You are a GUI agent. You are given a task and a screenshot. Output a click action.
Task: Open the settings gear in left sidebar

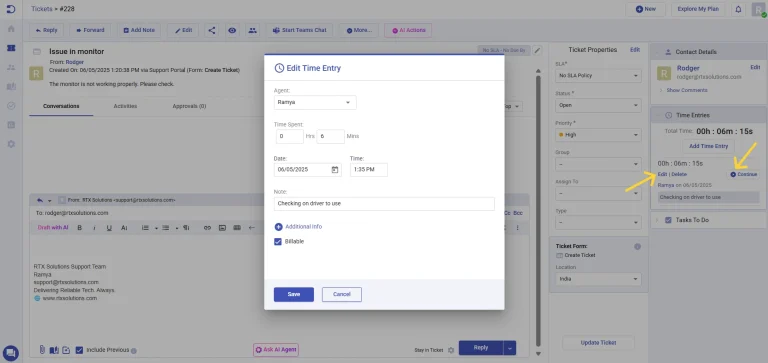[x=11, y=144]
